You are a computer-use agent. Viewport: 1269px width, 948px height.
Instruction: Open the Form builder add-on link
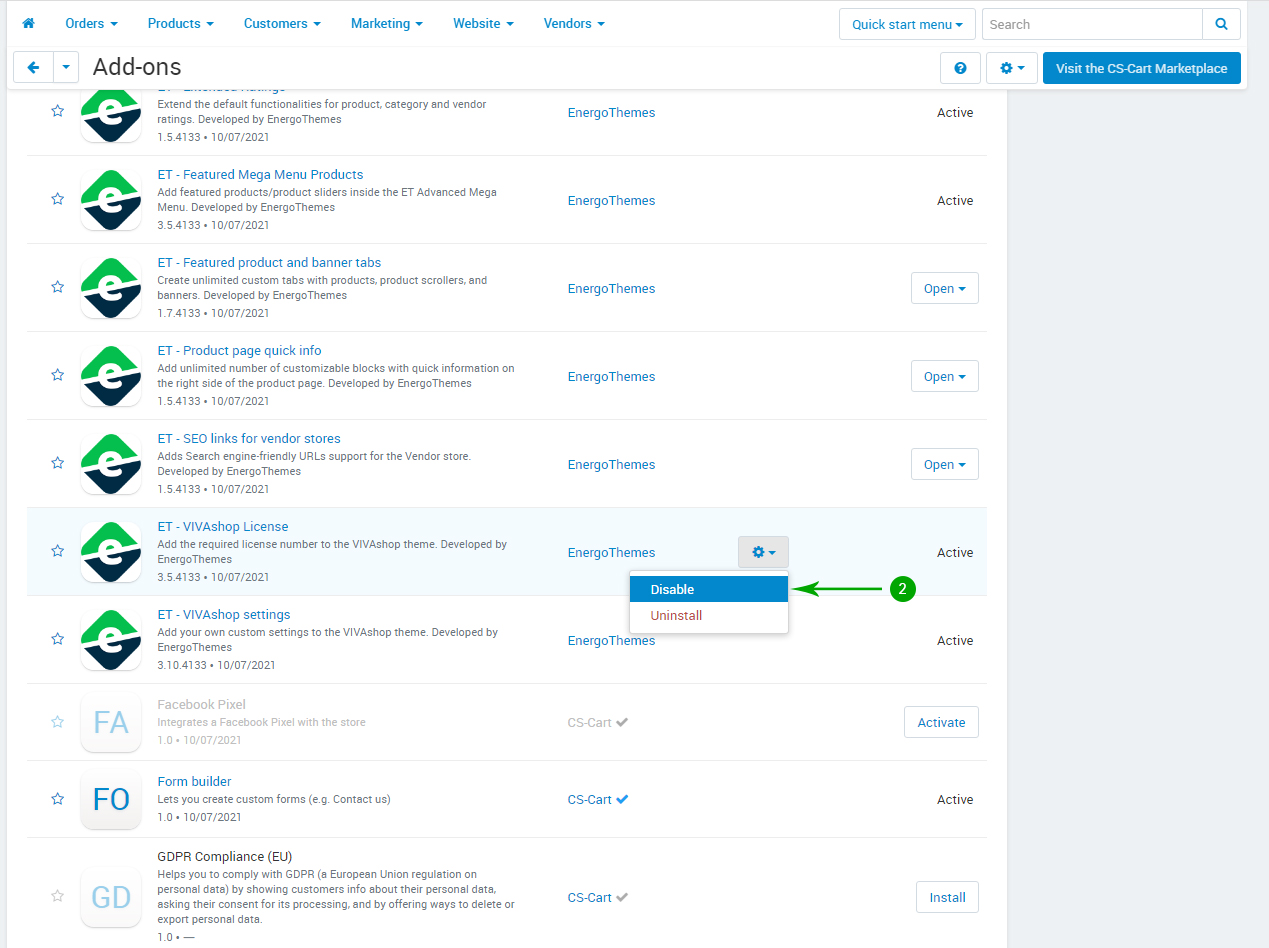pos(194,782)
